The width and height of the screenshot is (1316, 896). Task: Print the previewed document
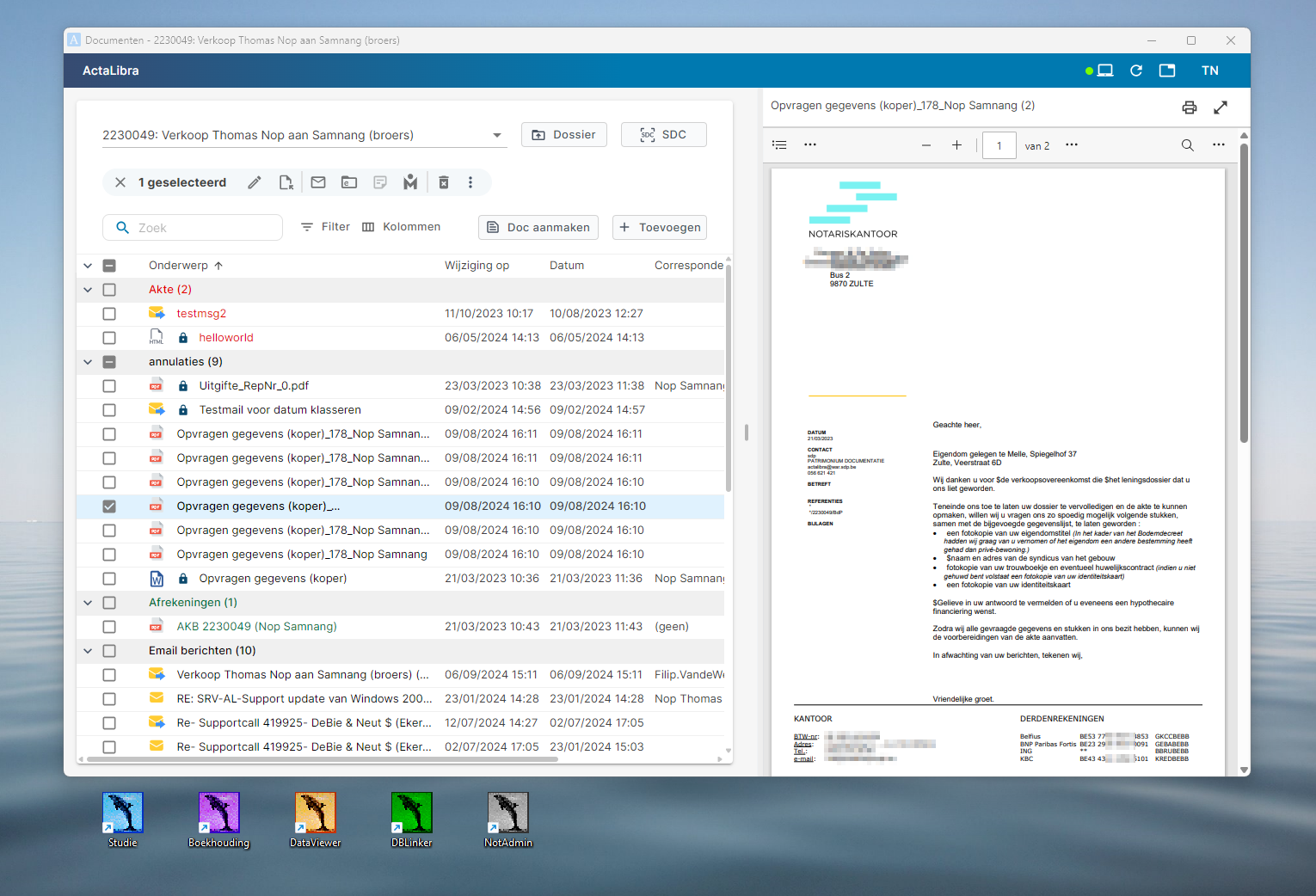[x=1190, y=107]
